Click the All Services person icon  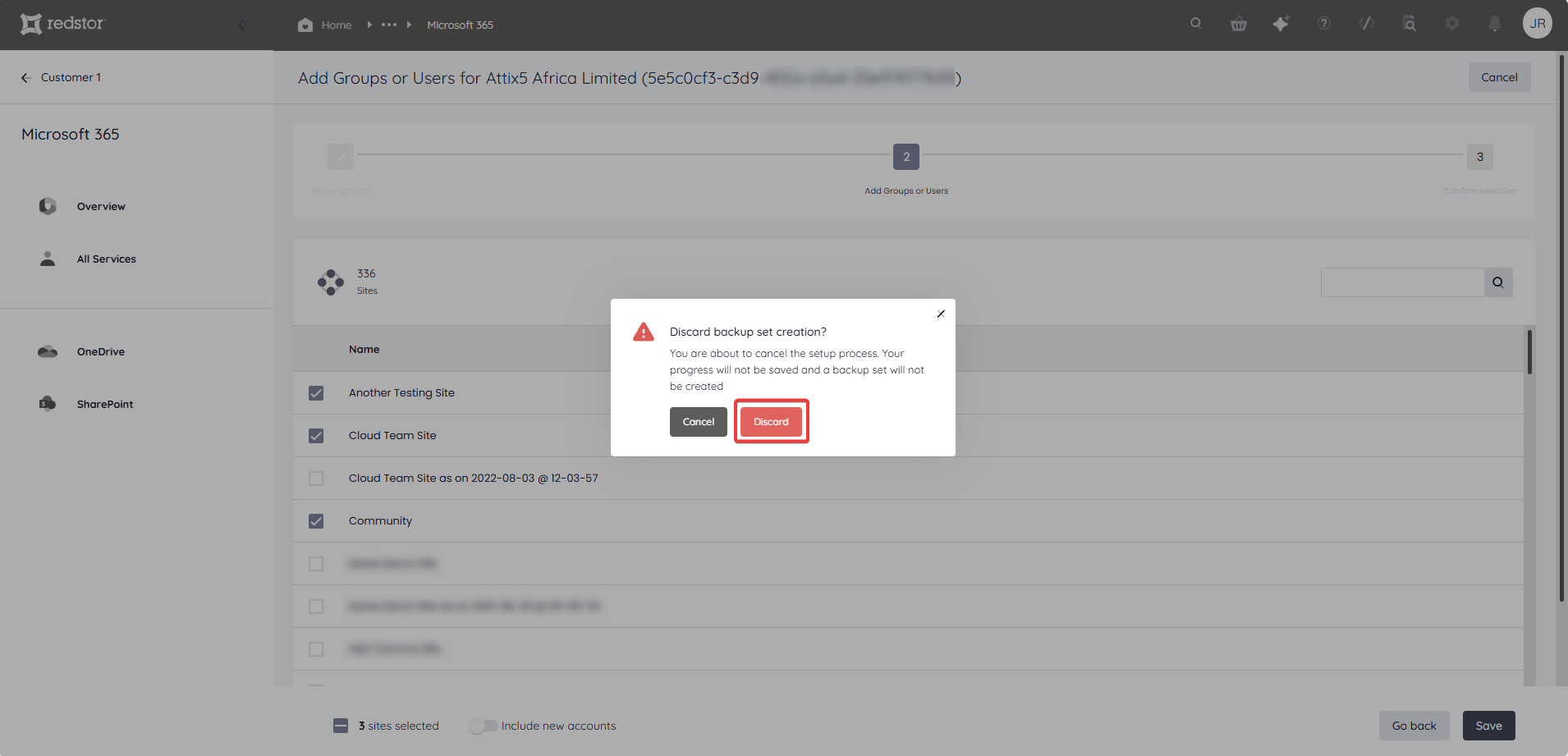(48, 259)
